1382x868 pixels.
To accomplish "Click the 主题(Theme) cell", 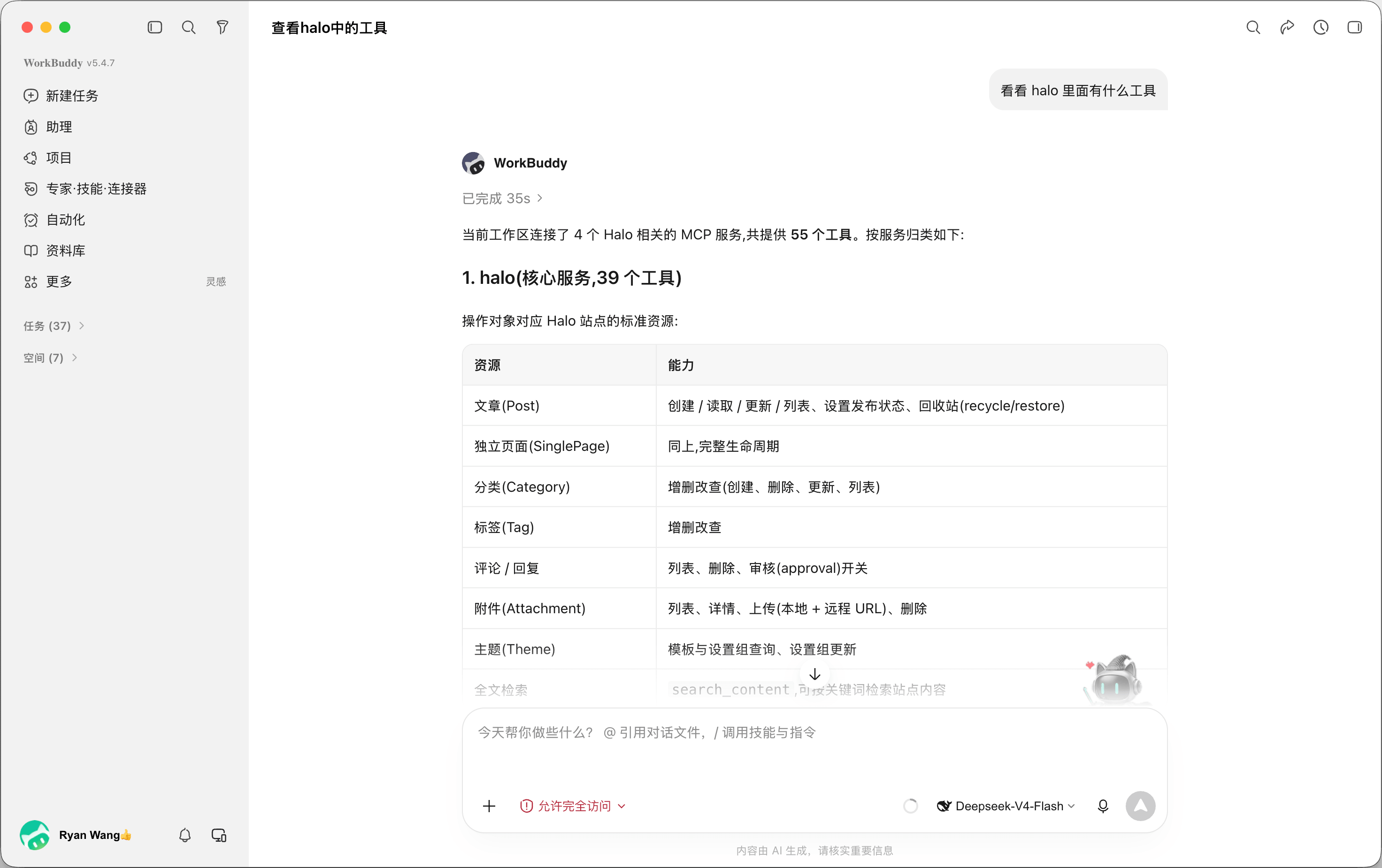I will (559, 649).
